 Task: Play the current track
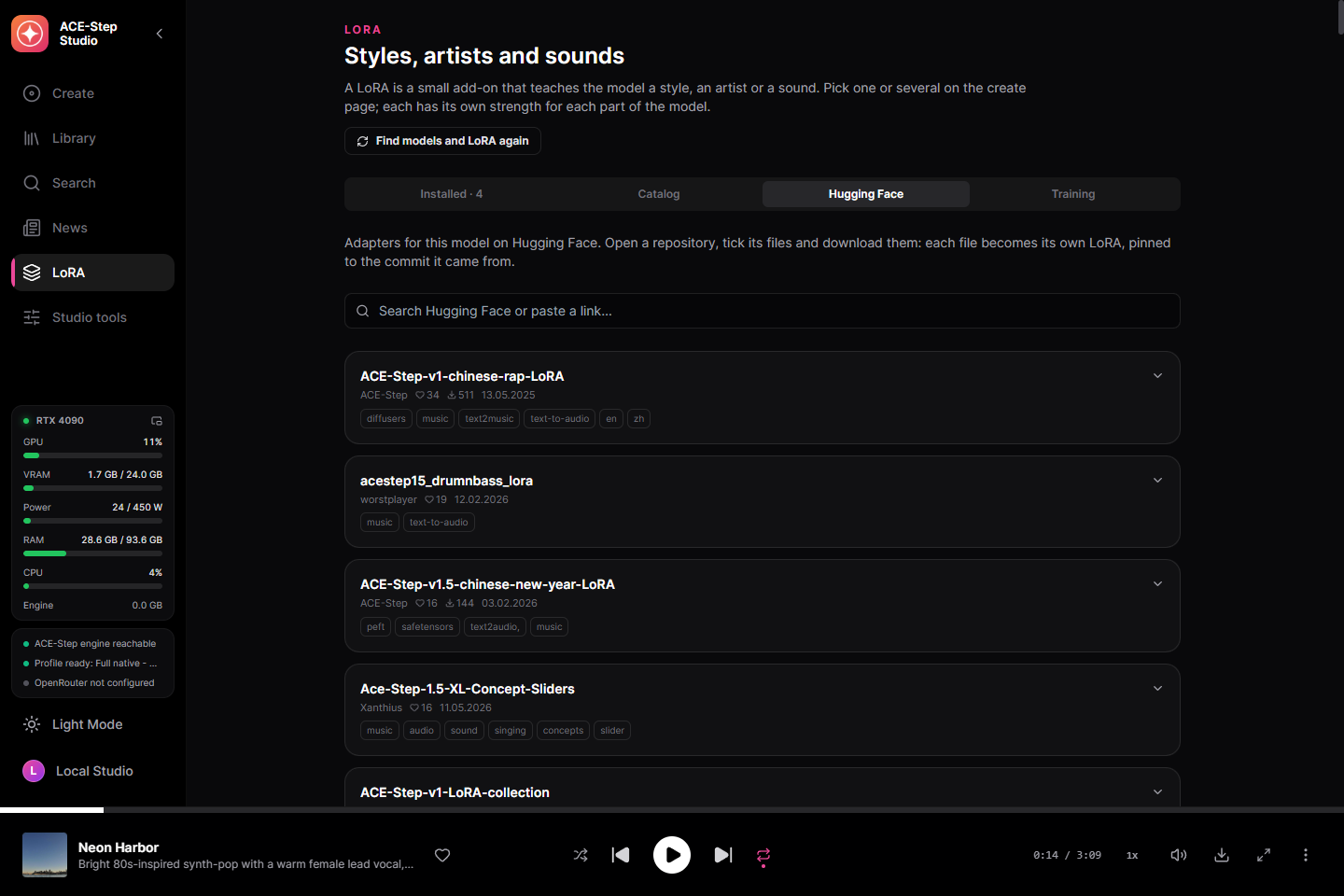[672, 855]
